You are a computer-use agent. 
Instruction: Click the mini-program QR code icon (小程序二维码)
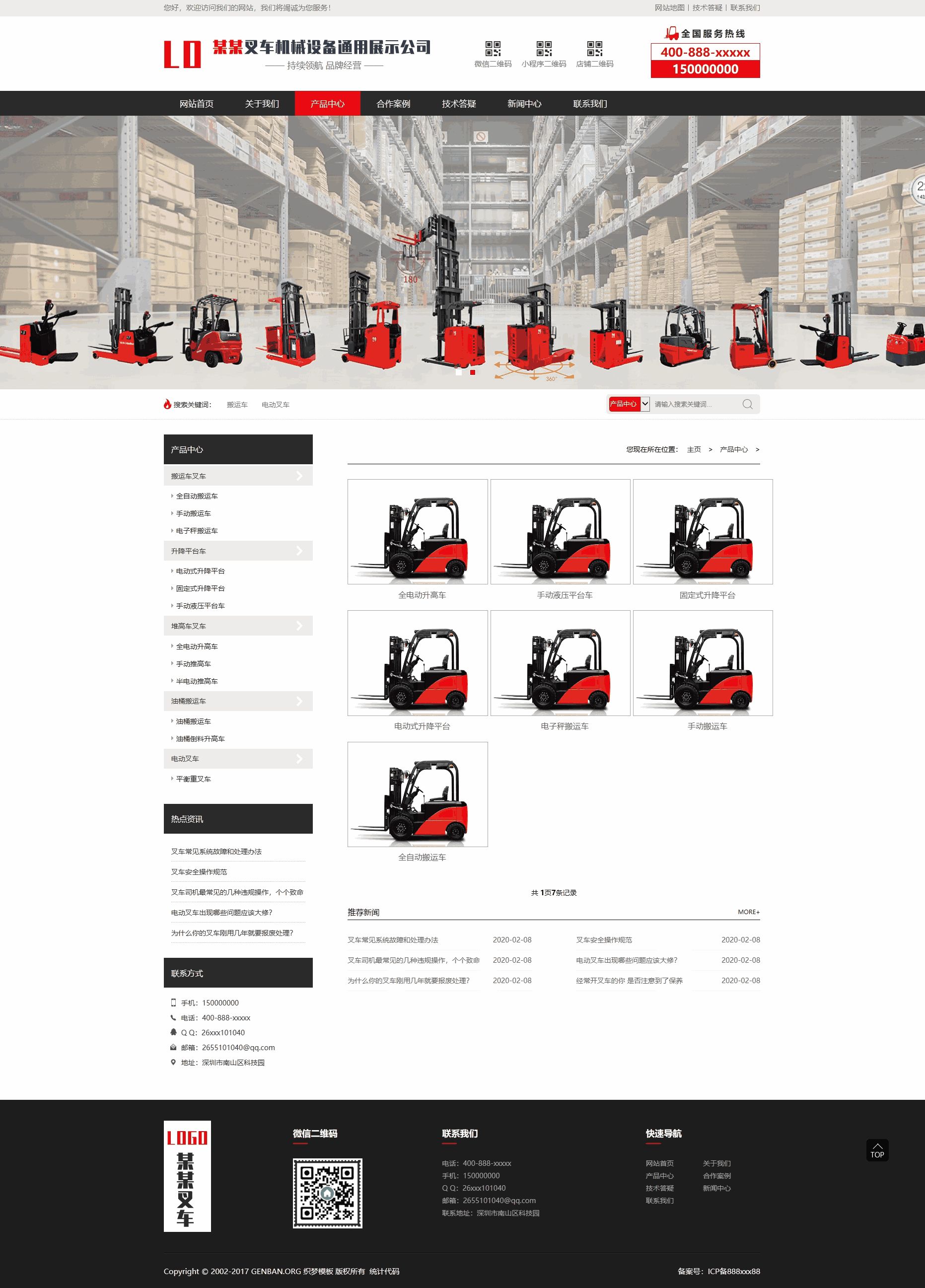click(543, 48)
